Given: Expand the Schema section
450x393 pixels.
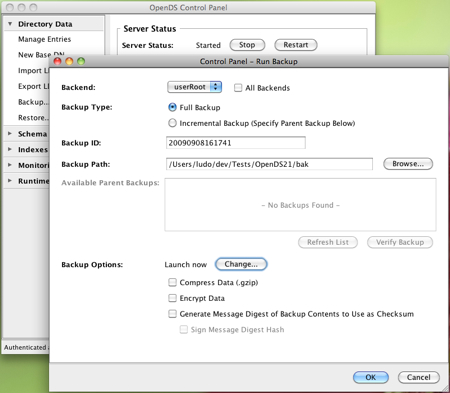Looking at the screenshot, I should click(10, 134).
